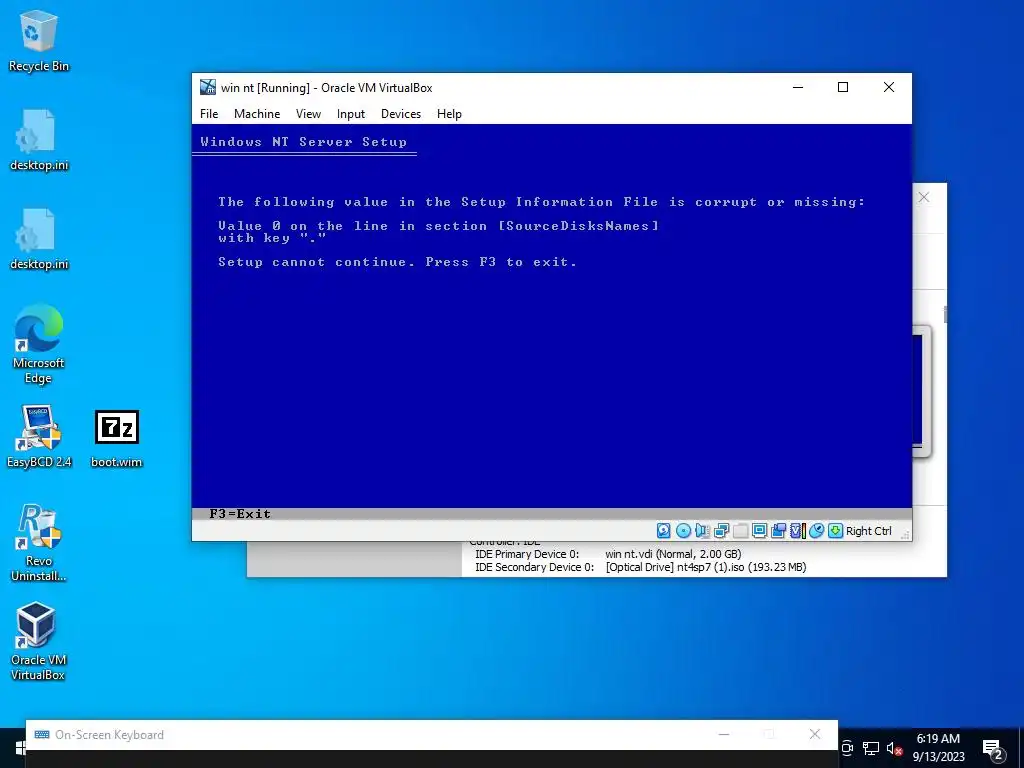Image resolution: width=1024 pixels, height=768 pixels.
Task: Select the Recycle Bin desktop icon
Action: click(x=39, y=40)
